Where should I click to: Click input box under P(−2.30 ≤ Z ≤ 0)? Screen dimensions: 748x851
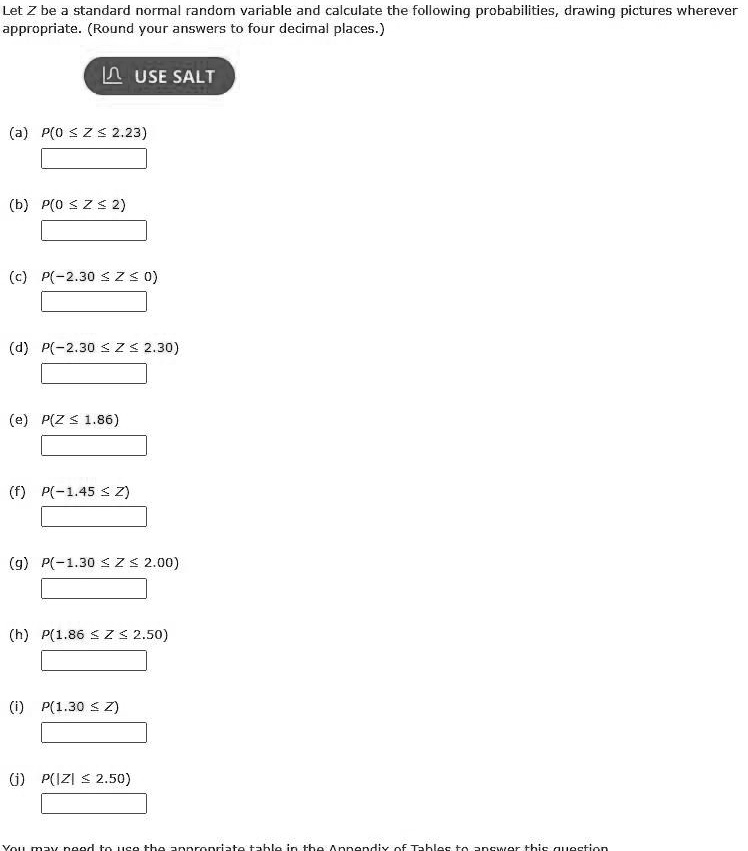pyautogui.click(x=94, y=302)
